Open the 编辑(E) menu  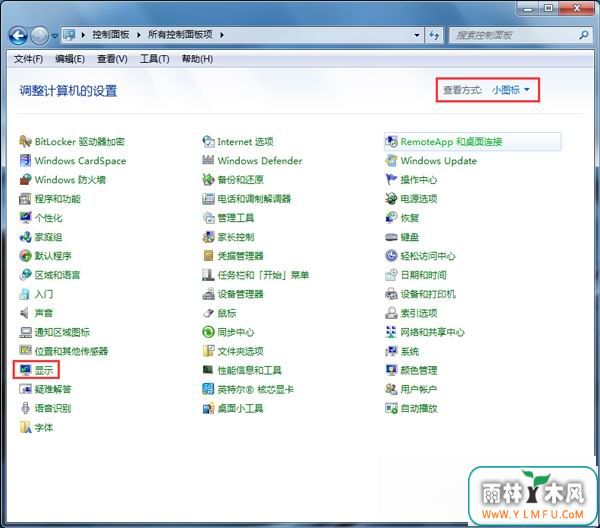(x=70, y=59)
